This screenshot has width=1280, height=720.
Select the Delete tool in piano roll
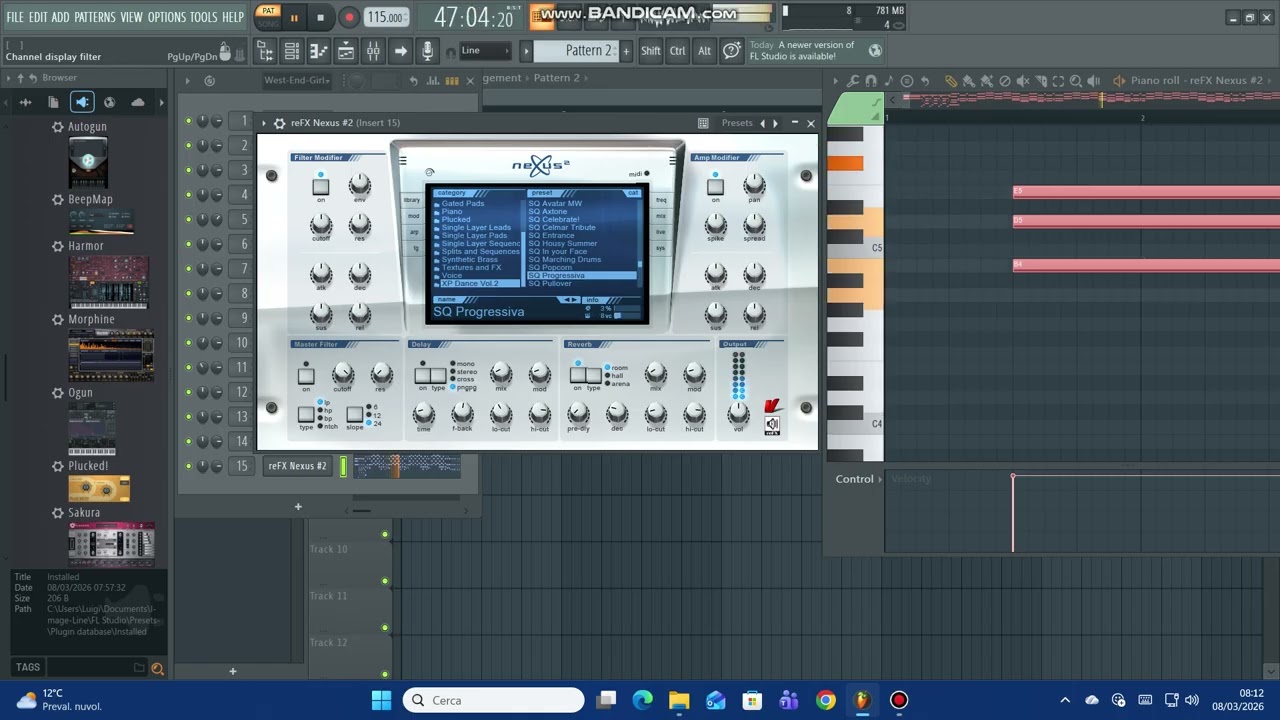1005,81
